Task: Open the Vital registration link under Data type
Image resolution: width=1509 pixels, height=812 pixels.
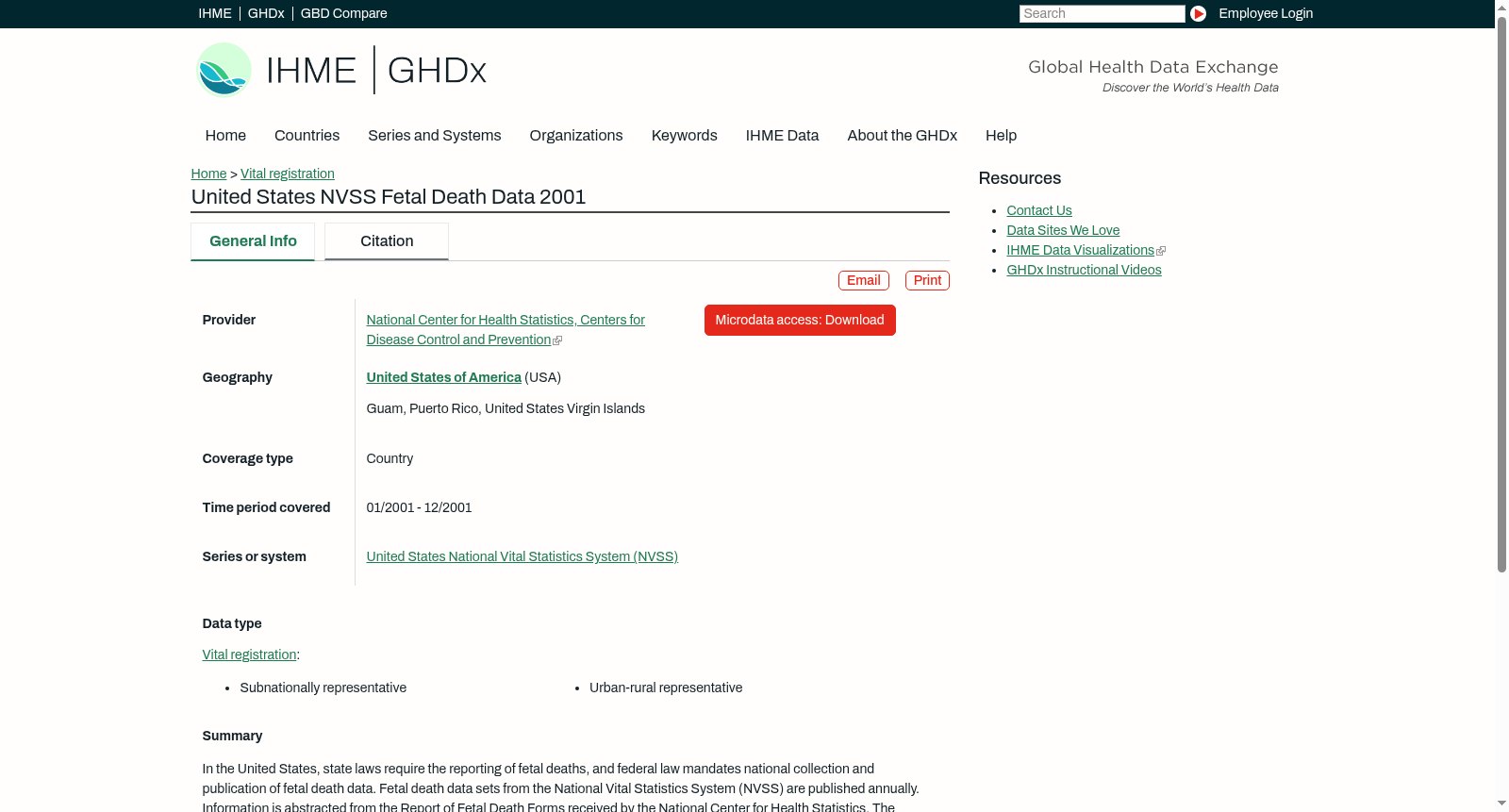Action: 249,655
